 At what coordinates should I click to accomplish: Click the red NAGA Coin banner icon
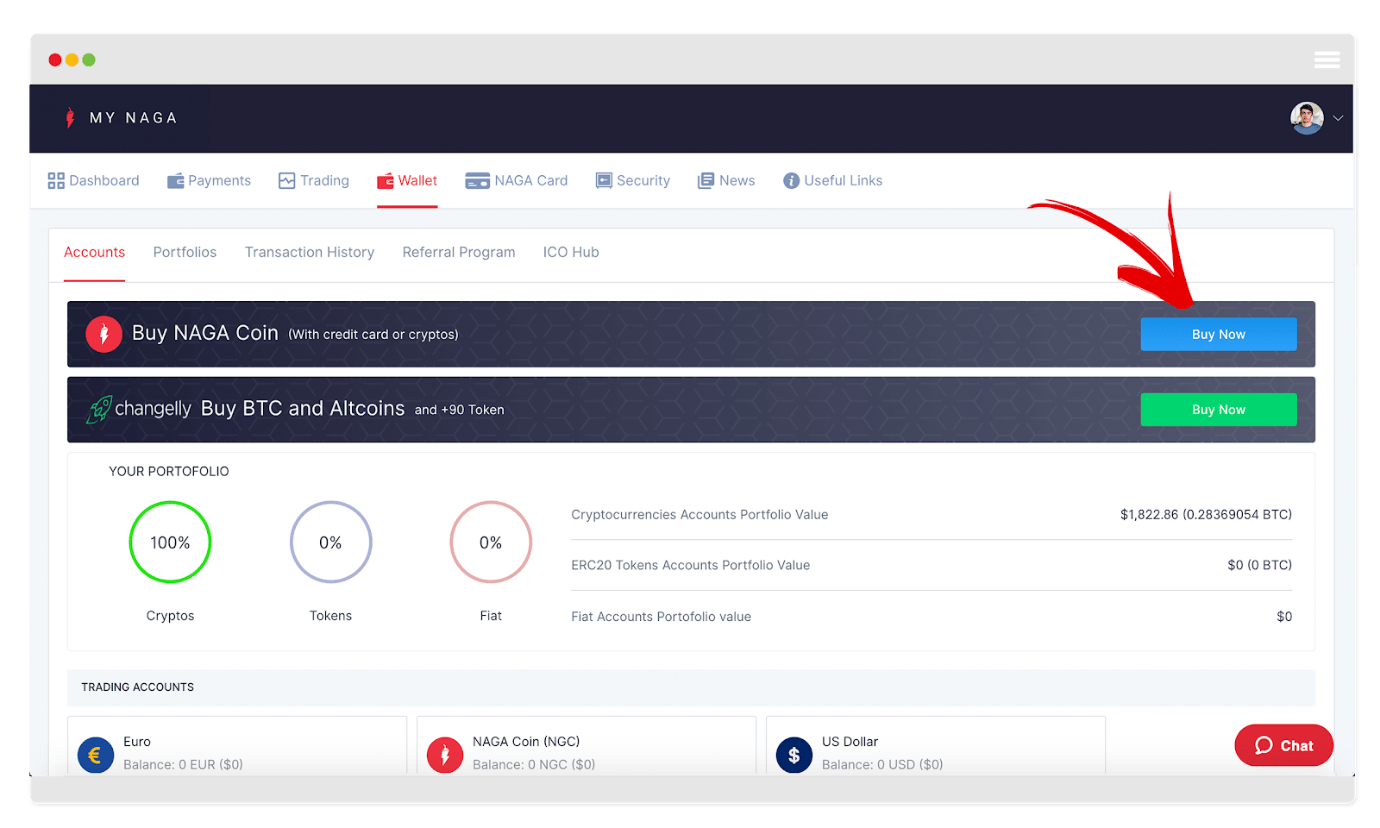click(x=104, y=334)
